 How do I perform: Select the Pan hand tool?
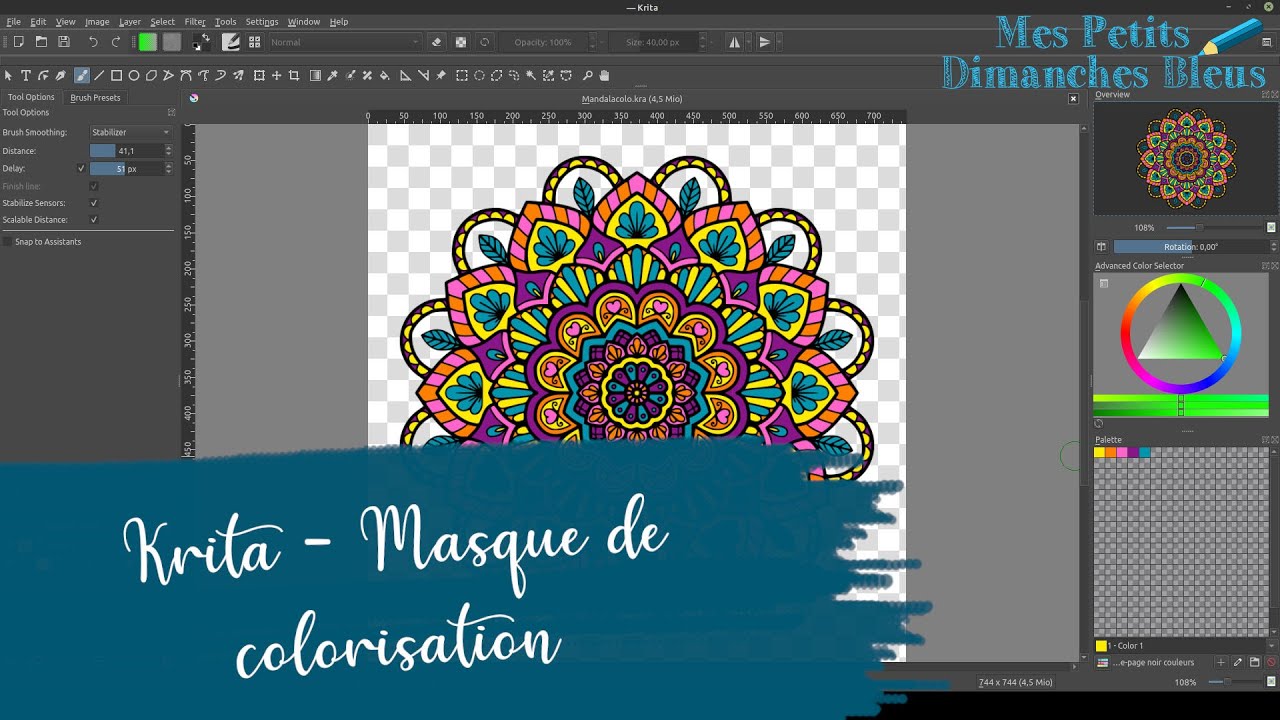tap(604, 75)
